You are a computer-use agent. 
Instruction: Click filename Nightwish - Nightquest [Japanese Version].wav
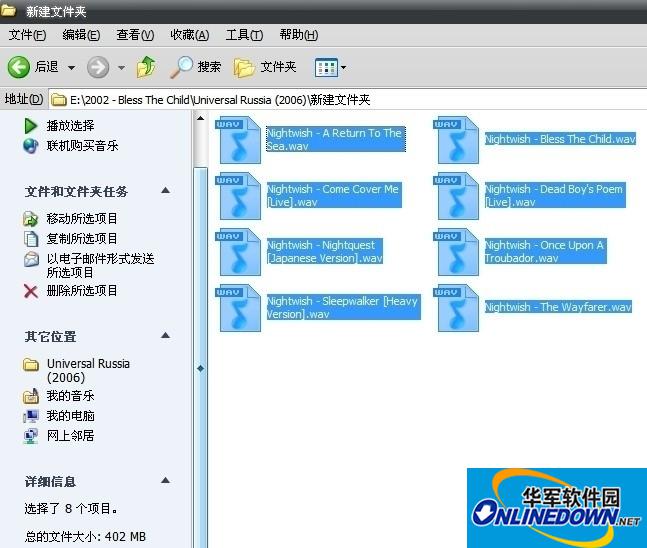(325, 251)
